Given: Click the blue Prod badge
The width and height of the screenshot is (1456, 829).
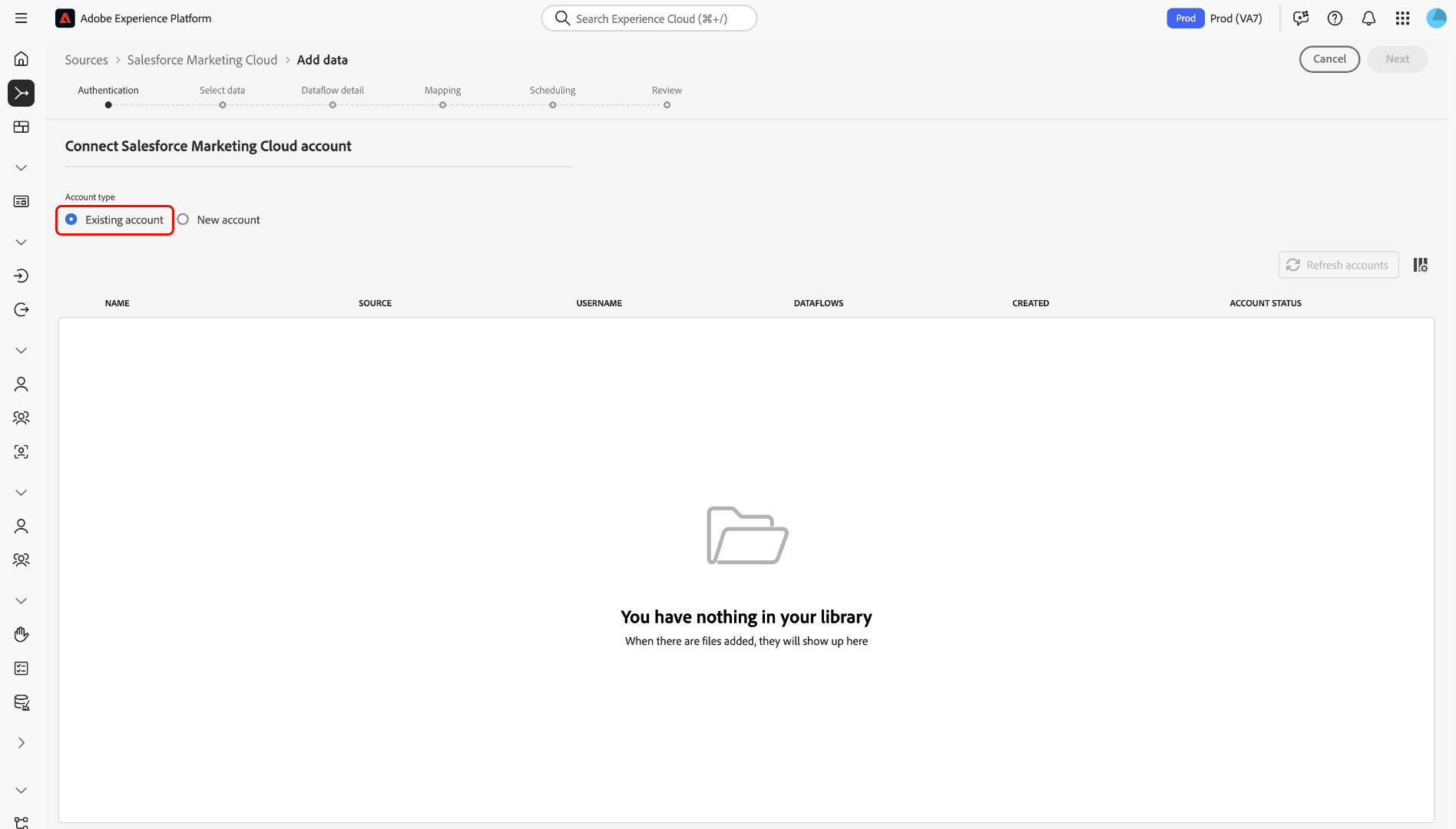Looking at the screenshot, I should point(1185,18).
